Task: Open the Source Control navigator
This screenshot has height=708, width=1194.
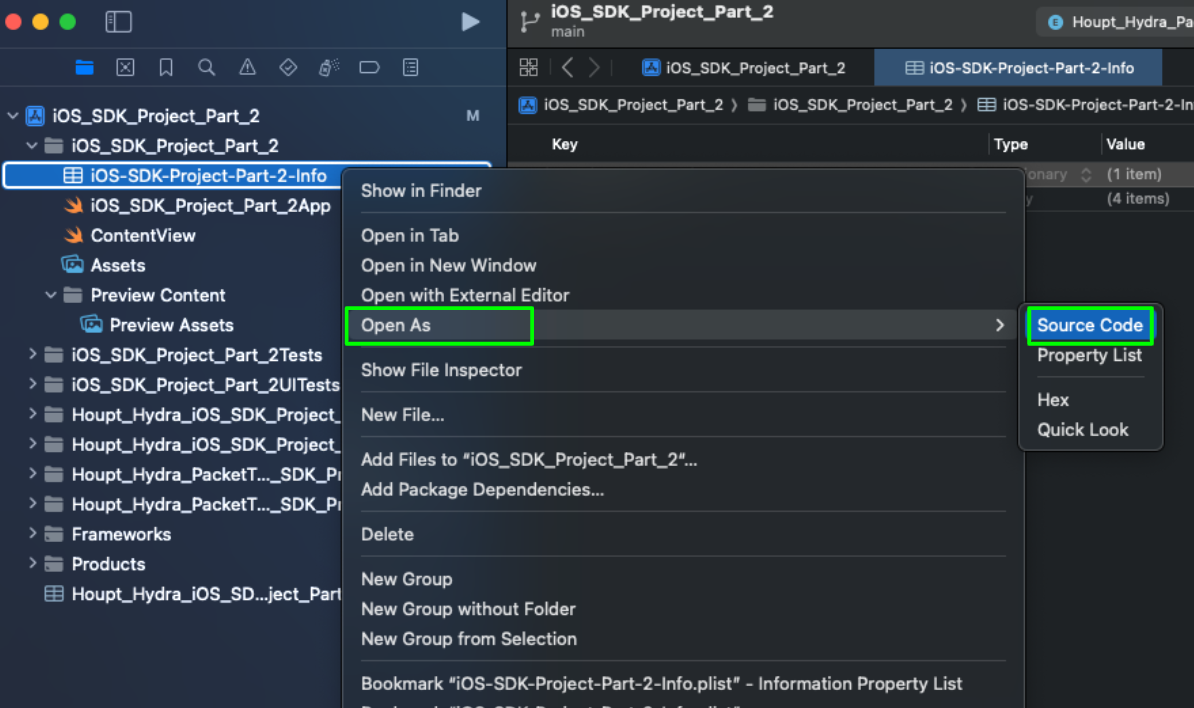Action: [126, 68]
